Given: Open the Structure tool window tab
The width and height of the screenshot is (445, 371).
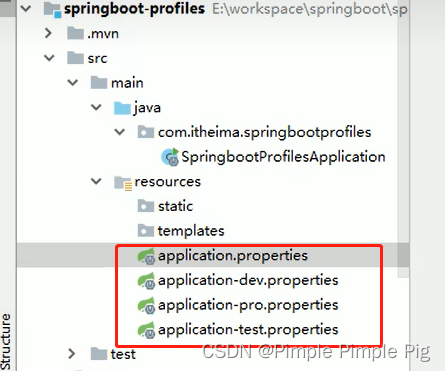Looking at the screenshot, I should point(6,342).
